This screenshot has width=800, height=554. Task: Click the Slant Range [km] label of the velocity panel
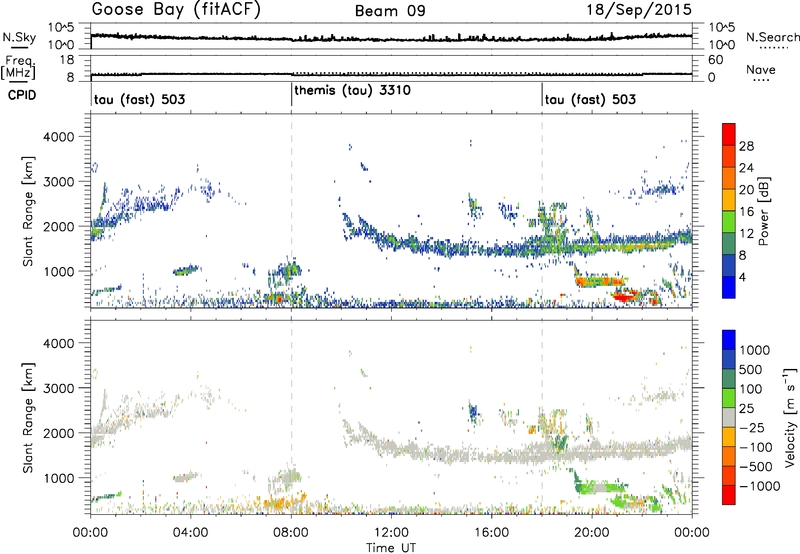[28, 417]
